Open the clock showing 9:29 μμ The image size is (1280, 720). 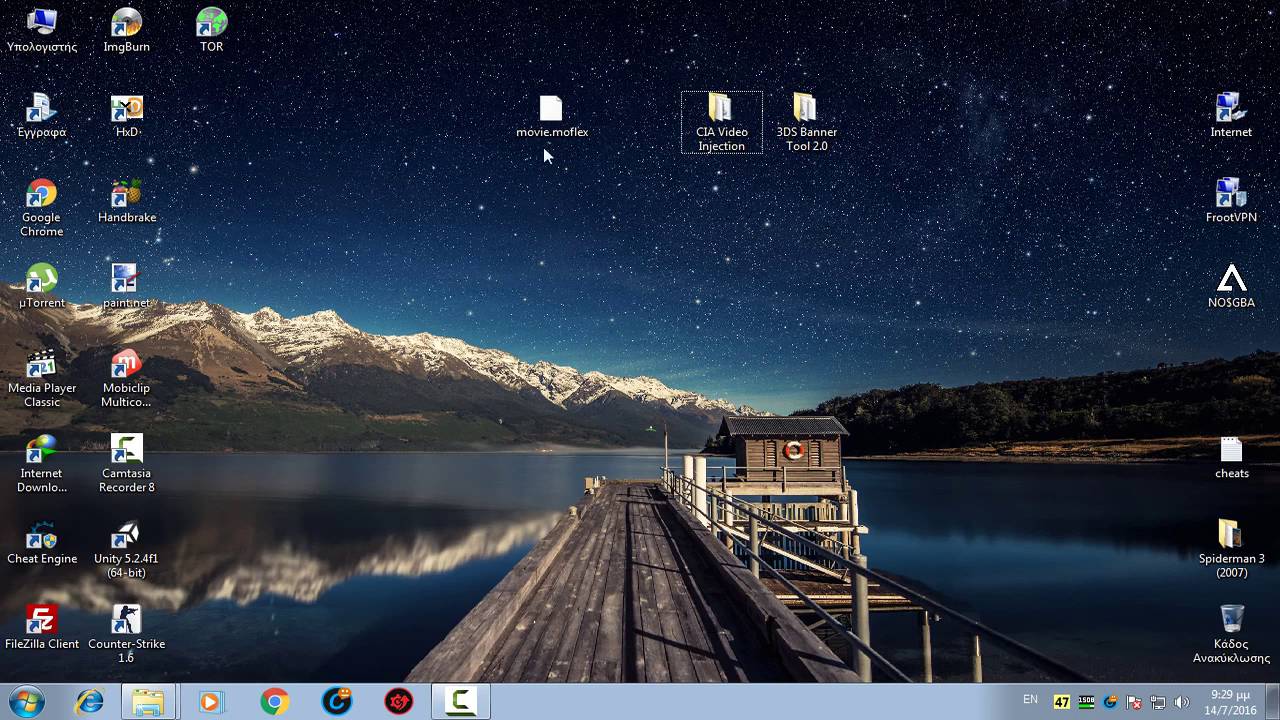tap(1231, 702)
